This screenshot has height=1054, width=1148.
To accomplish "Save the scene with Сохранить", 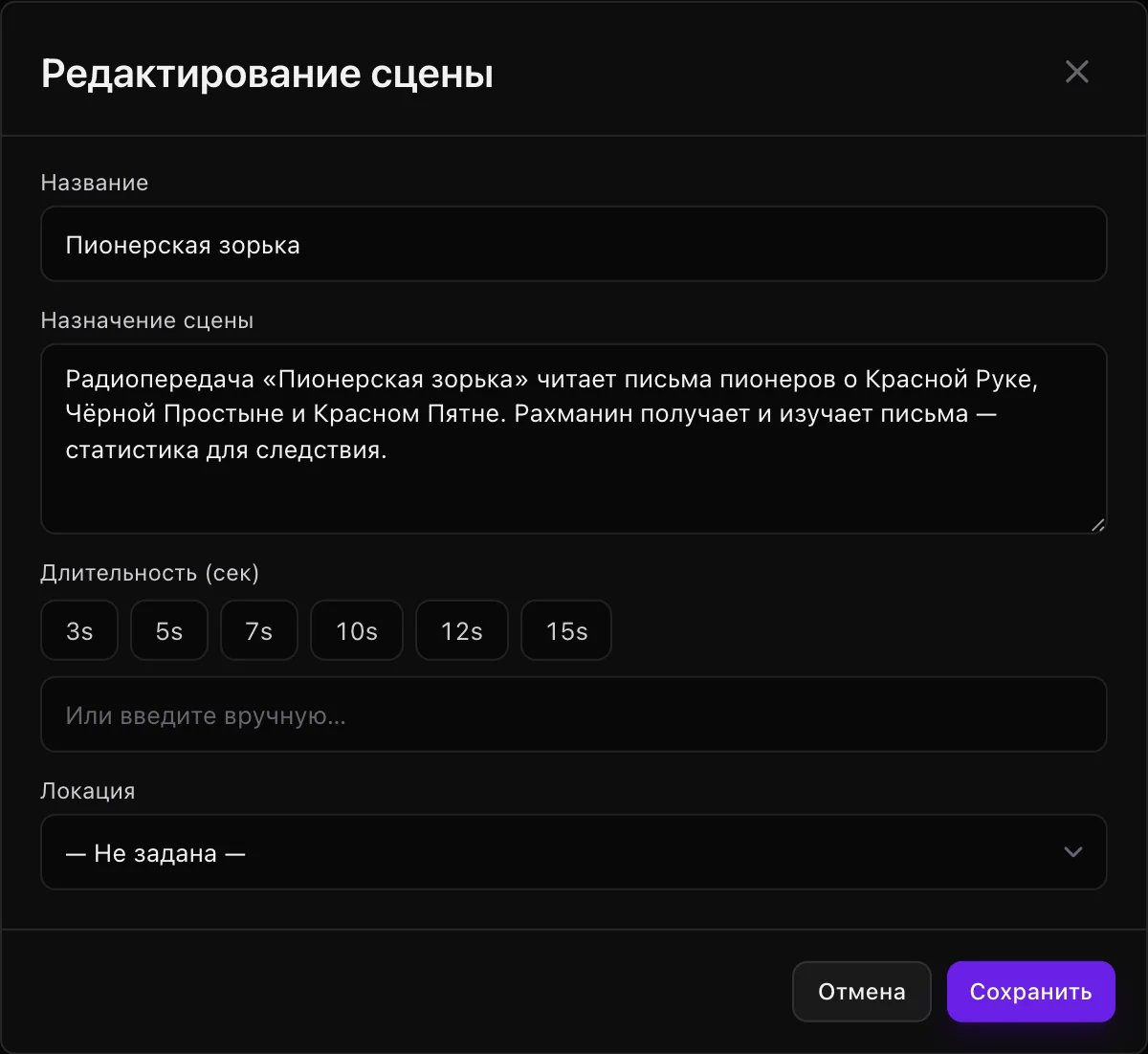I will (x=1031, y=992).
